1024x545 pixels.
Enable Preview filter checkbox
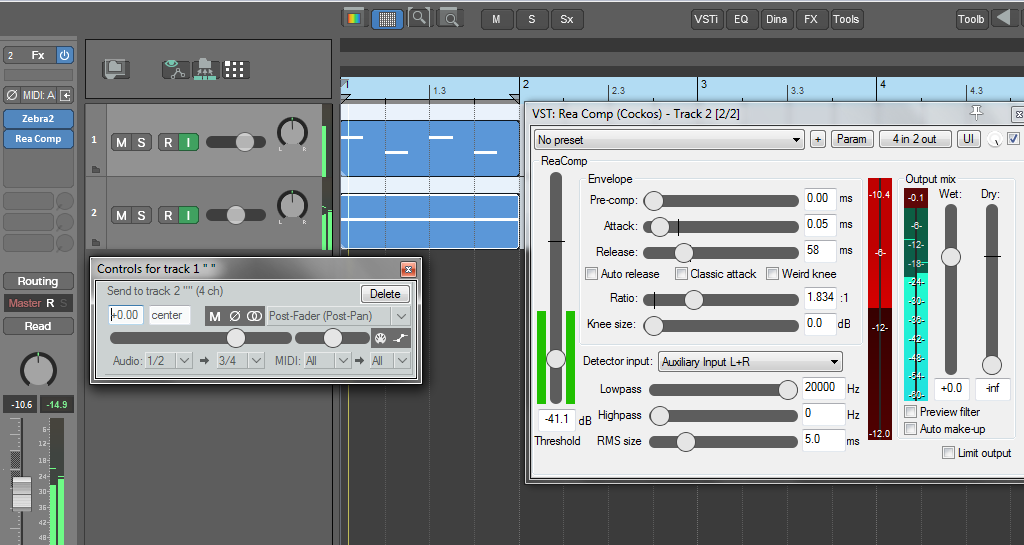pos(910,411)
